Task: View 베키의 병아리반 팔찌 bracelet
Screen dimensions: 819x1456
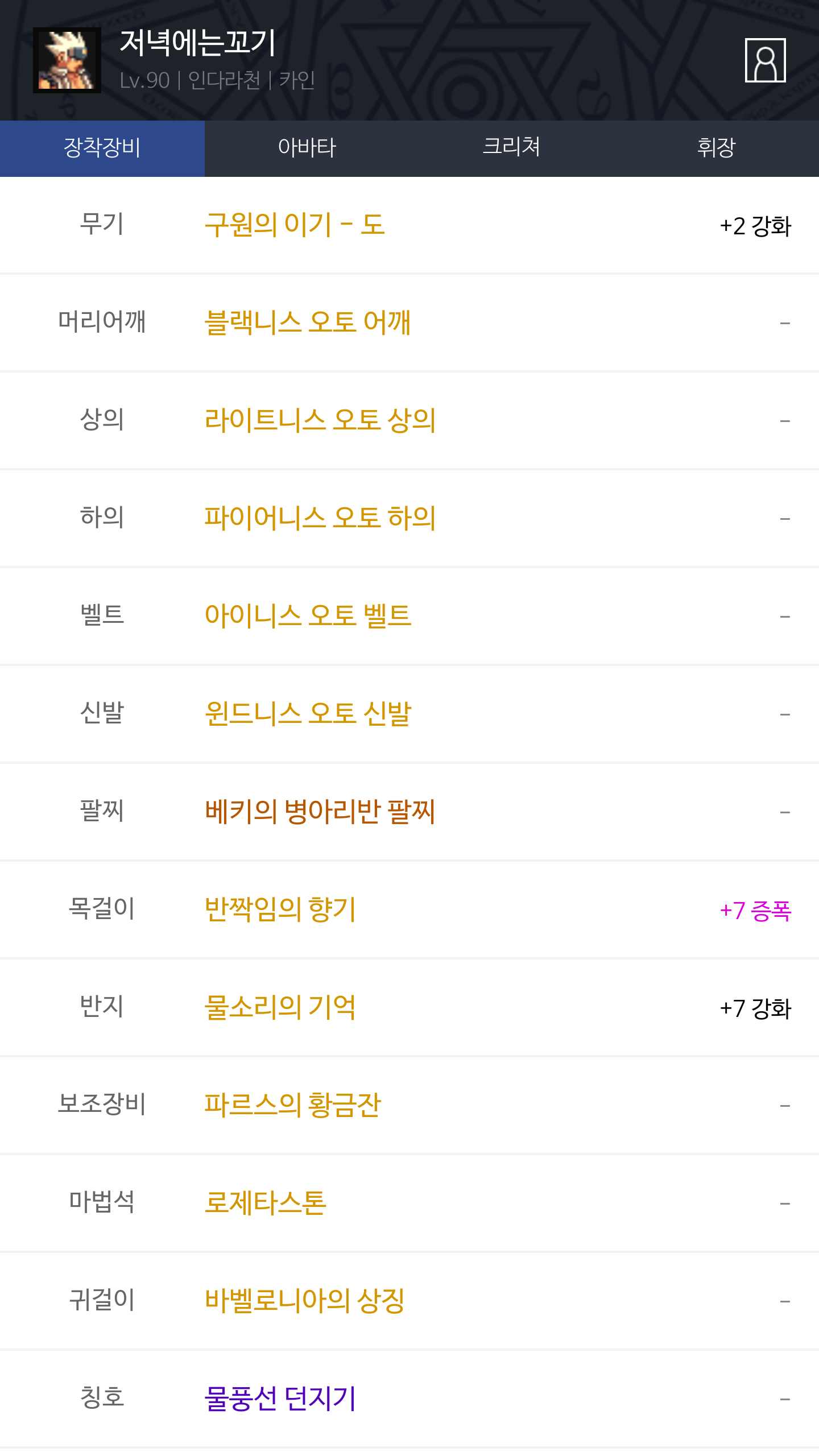Action: click(320, 812)
